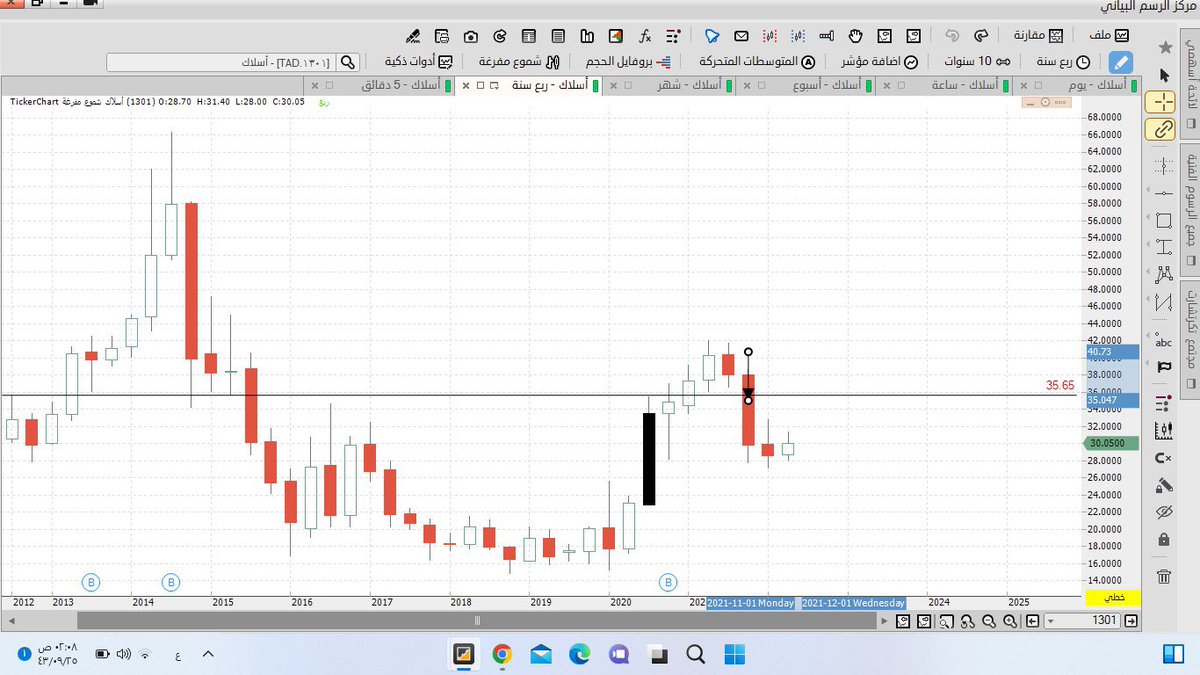Select the measurement range tool
1200x675 pixels.
pos(1163,247)
